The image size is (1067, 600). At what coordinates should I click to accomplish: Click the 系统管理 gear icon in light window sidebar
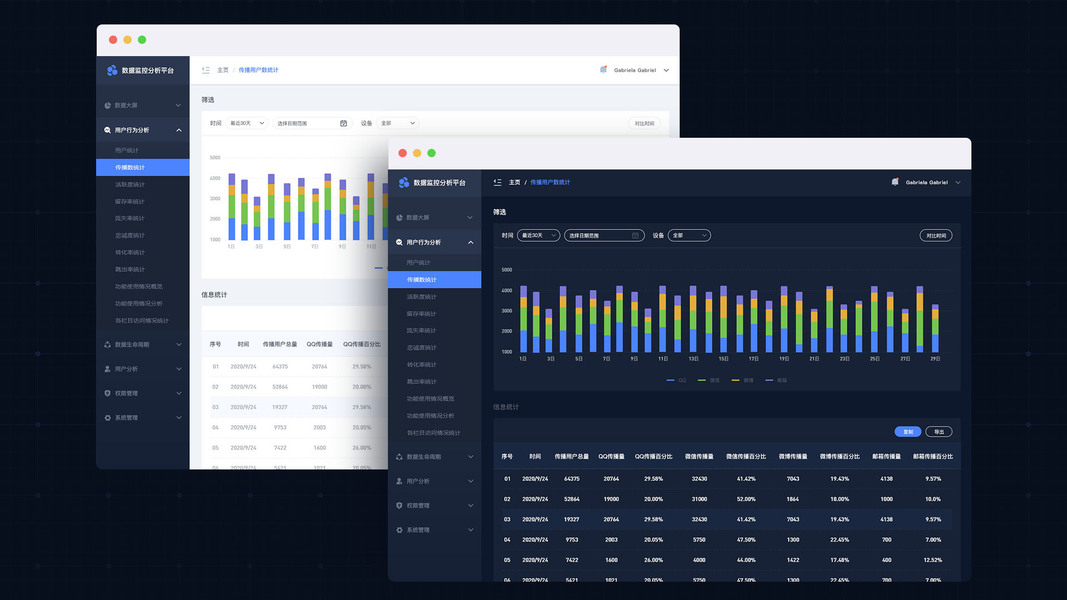click(x=108, y=418)
